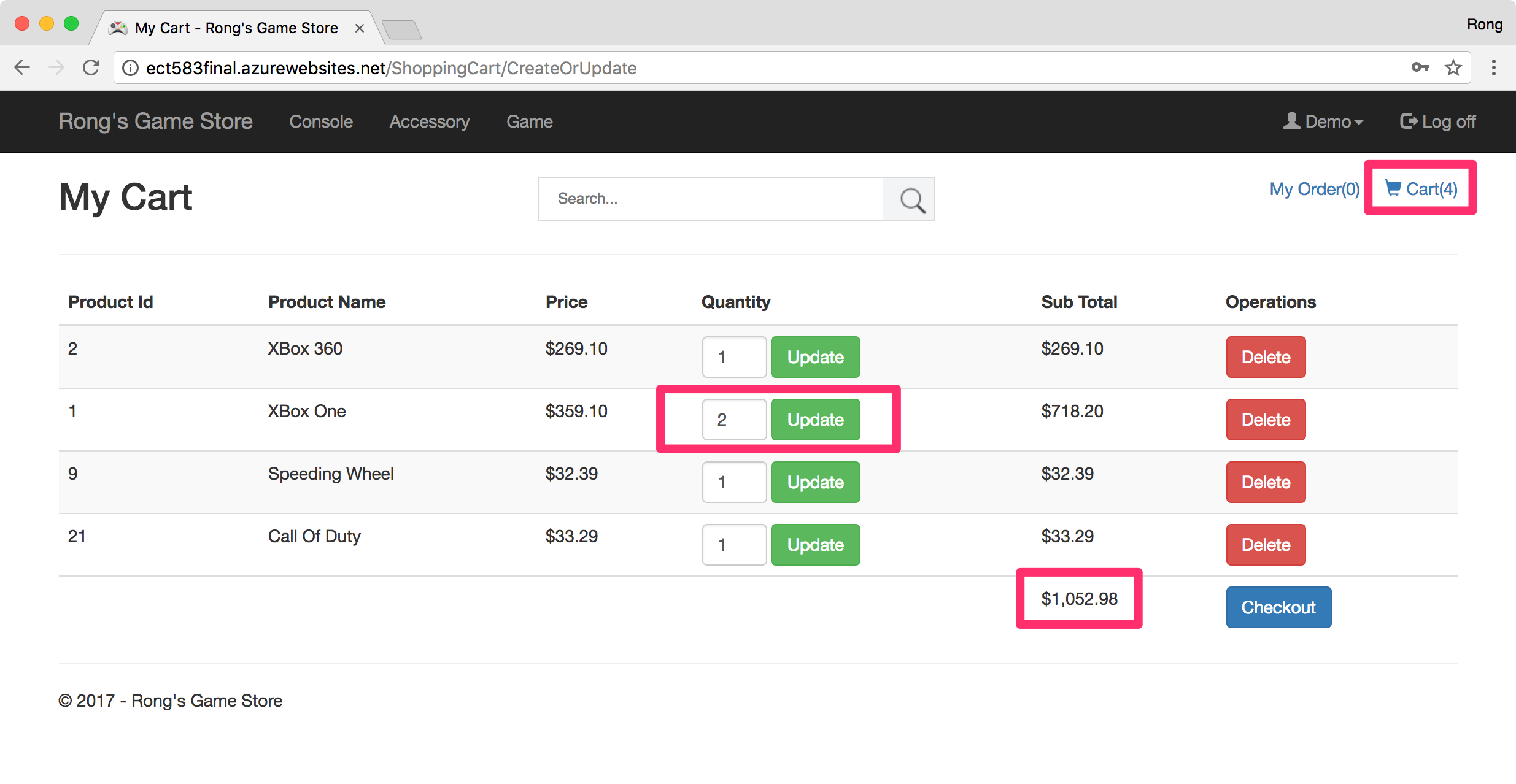Select the My Cart browser tab

coord(236,28)
